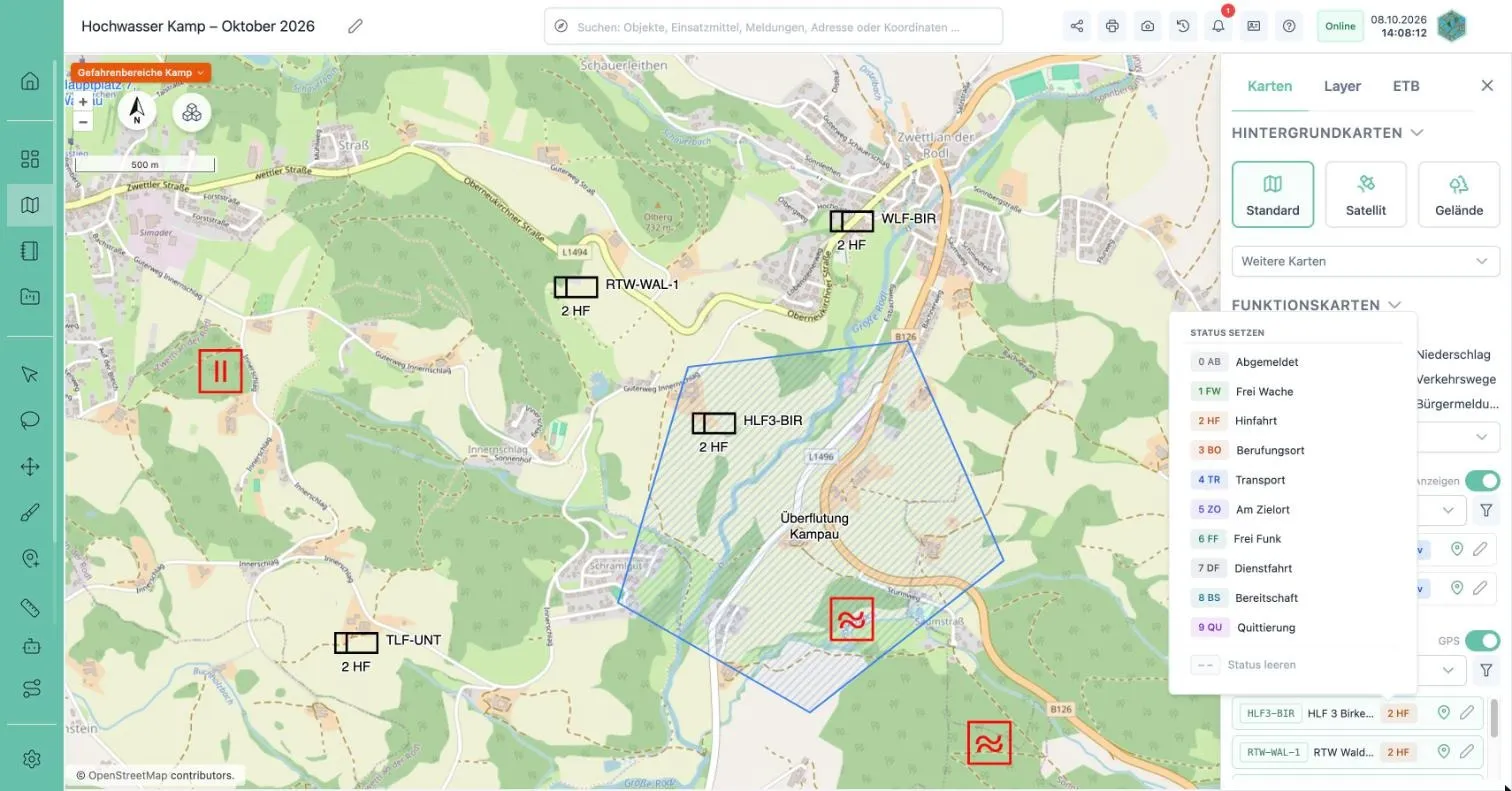Open settings gear in left sidebar
Screen dimensions: 1512x791
(x=30, y=759)
